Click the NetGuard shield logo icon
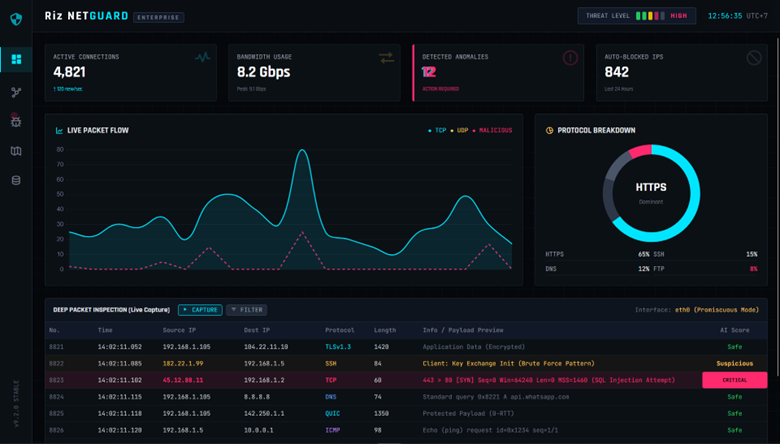780x444 pixels. point(16,18)
